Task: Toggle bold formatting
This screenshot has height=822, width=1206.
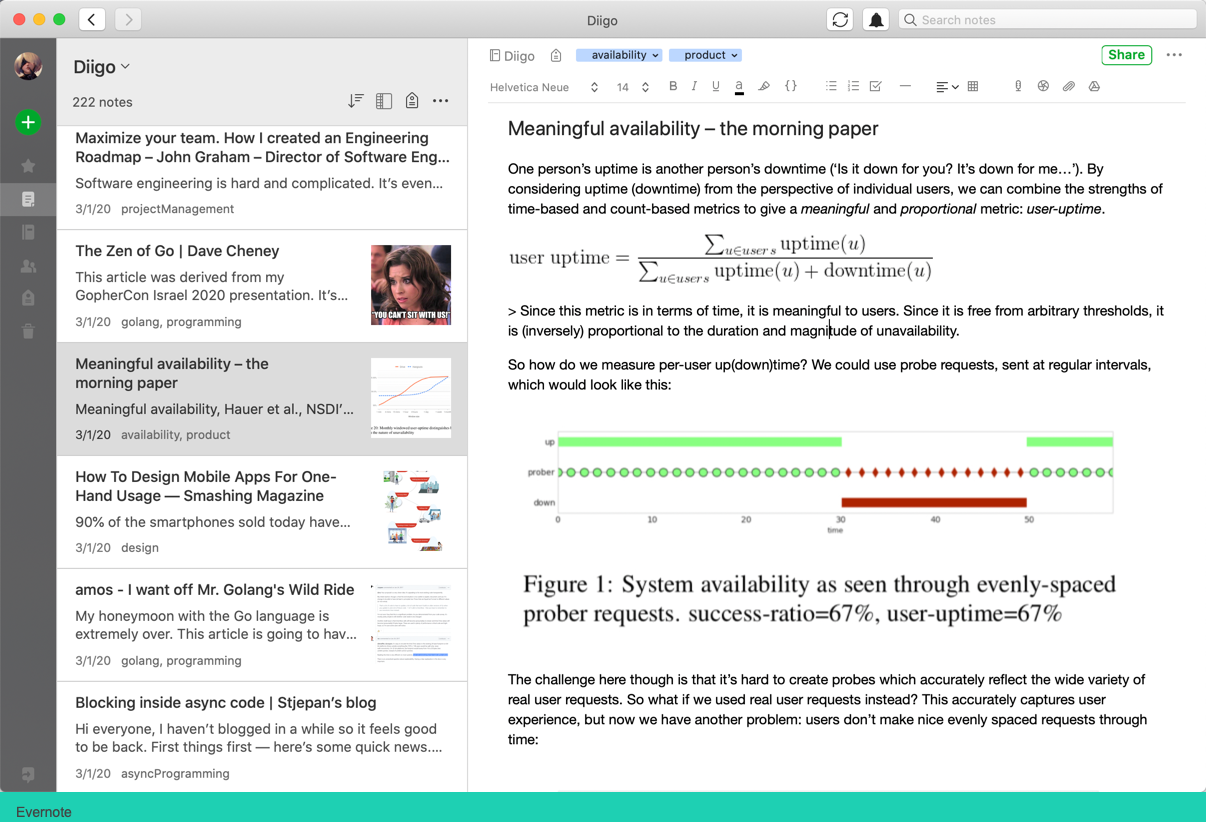Action: coord(673,87)
